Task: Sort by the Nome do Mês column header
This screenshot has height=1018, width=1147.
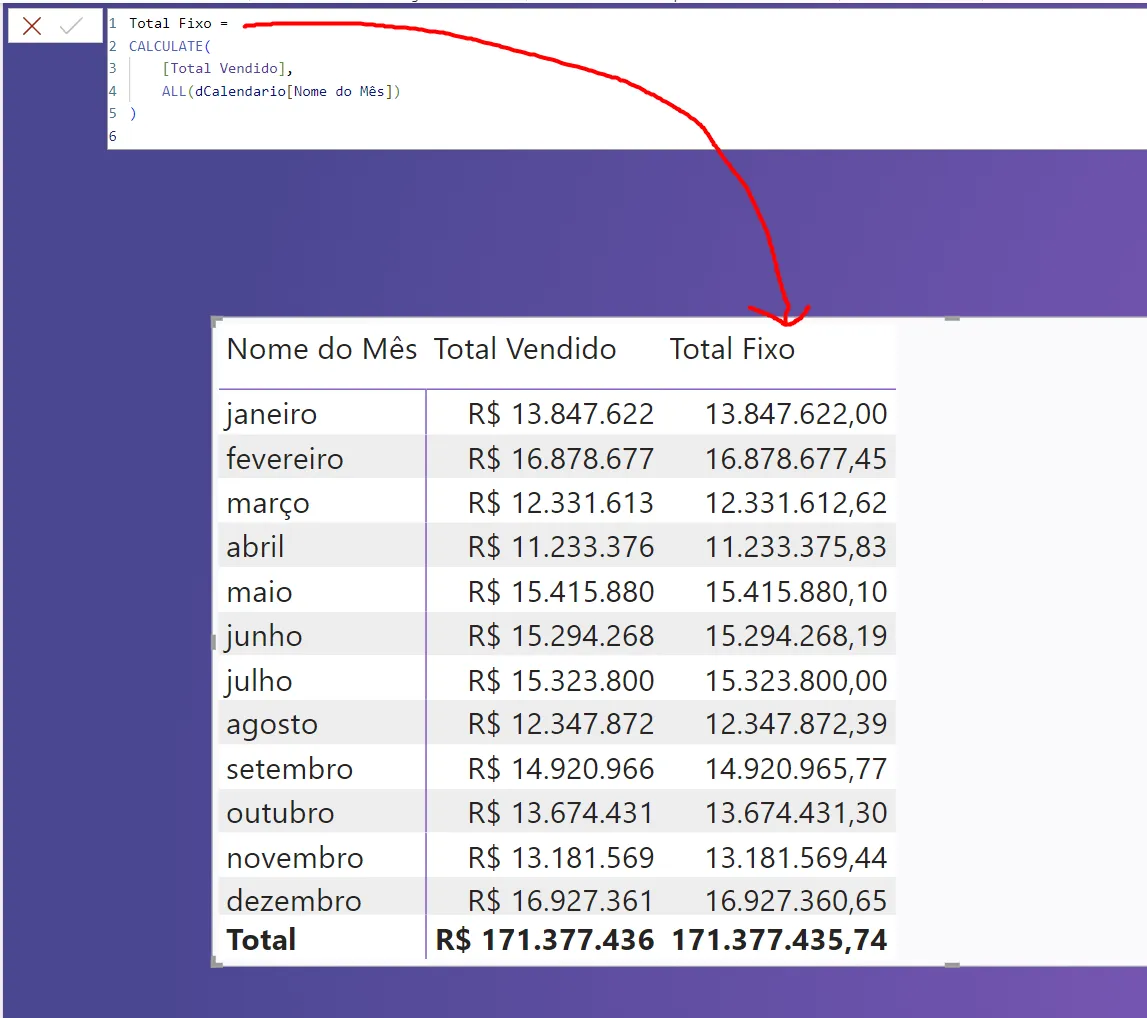Action: tap(321, 349)
